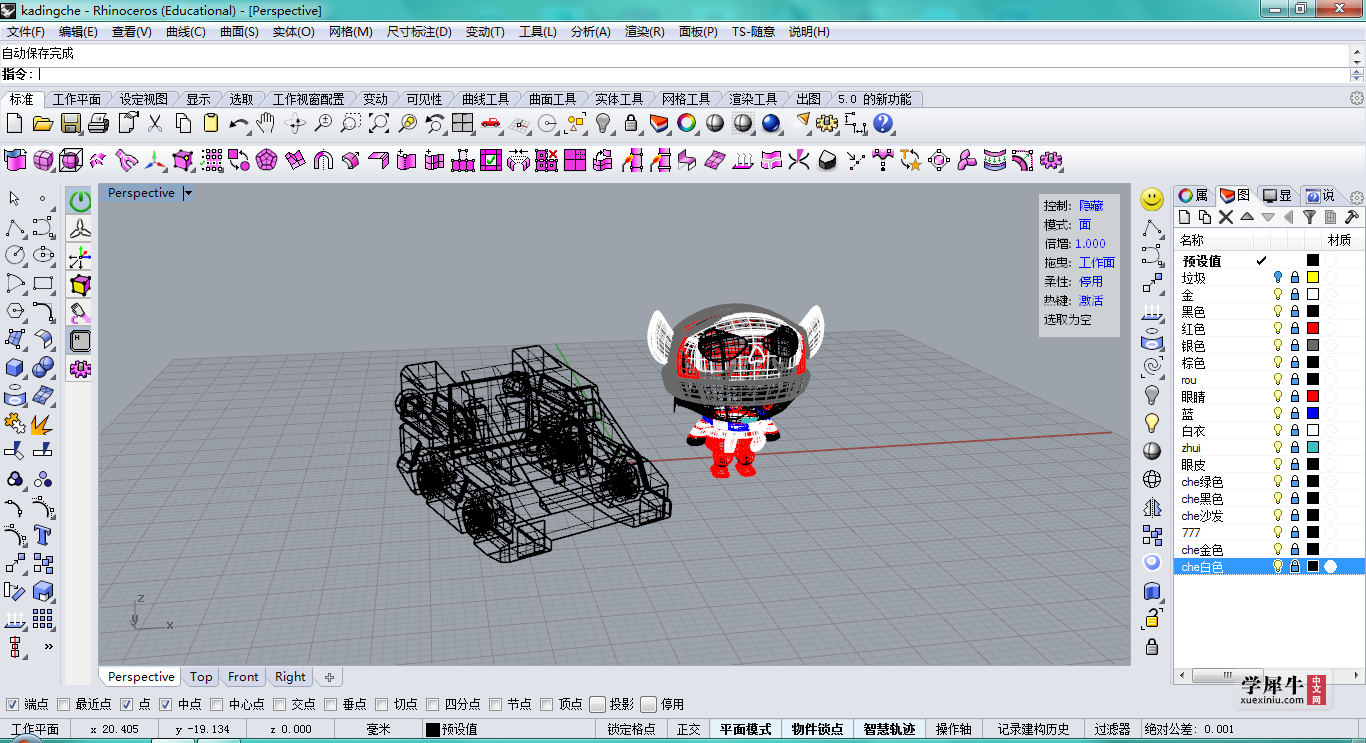1366x743 pixels.
Task: Toggle the 中点 osnap checkbox
Action: coord(165,704)
